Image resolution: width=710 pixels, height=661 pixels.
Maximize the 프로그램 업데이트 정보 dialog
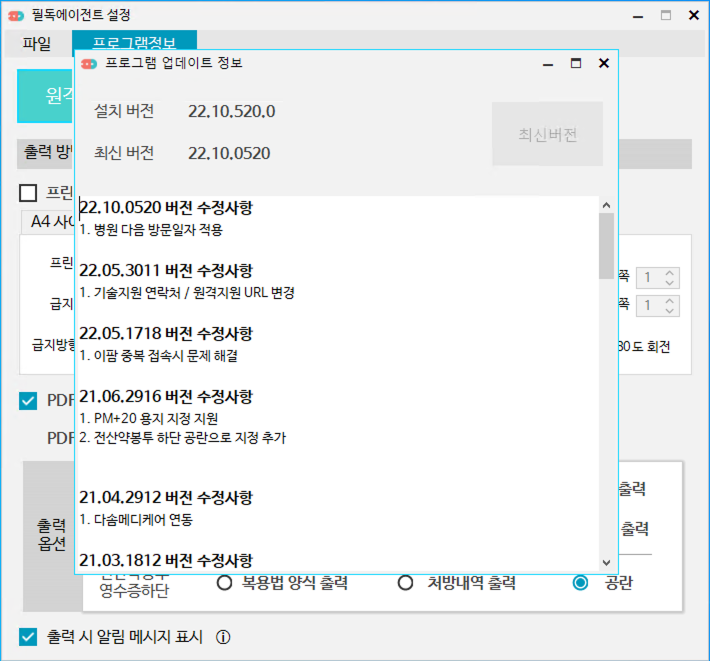pos(576,63)
